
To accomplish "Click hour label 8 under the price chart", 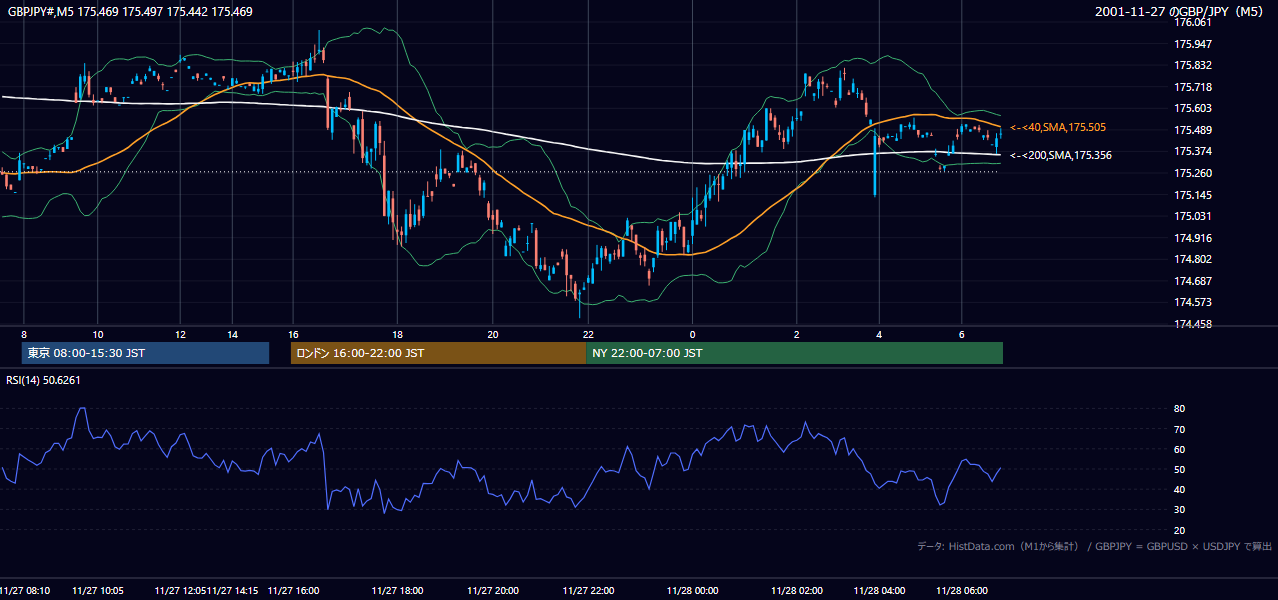I will pos(23,334).
